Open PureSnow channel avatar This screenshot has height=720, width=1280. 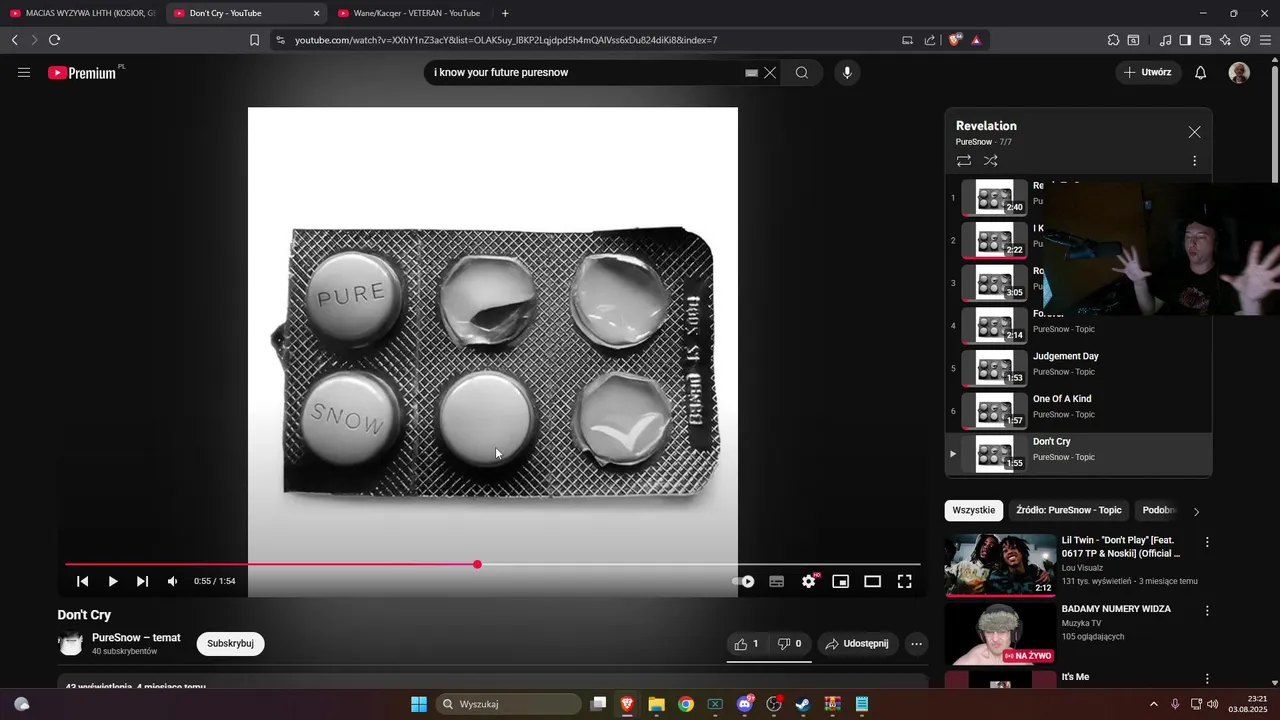(71, 644)
